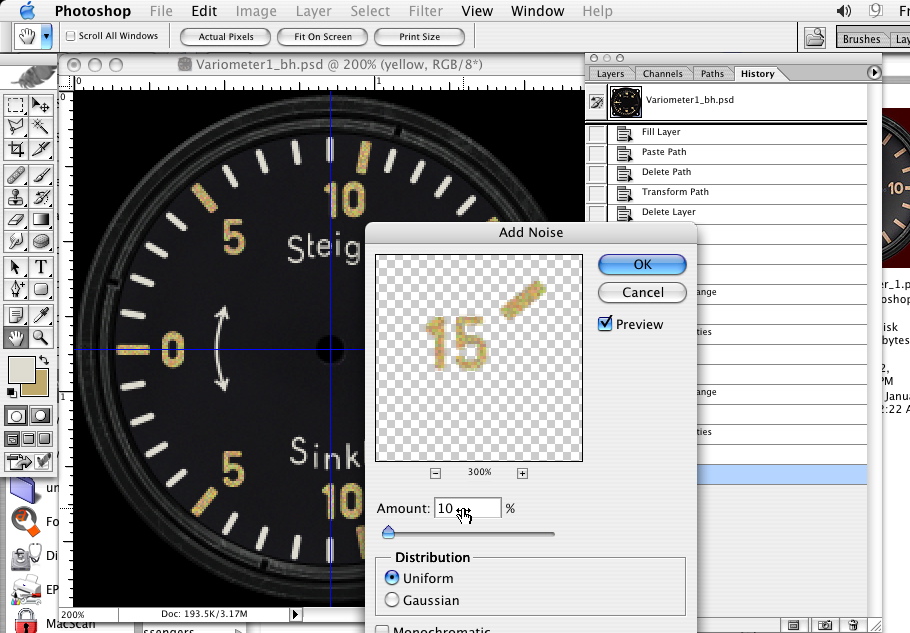Confirm Add Noise with OK
910x633 pixels.
642,264
